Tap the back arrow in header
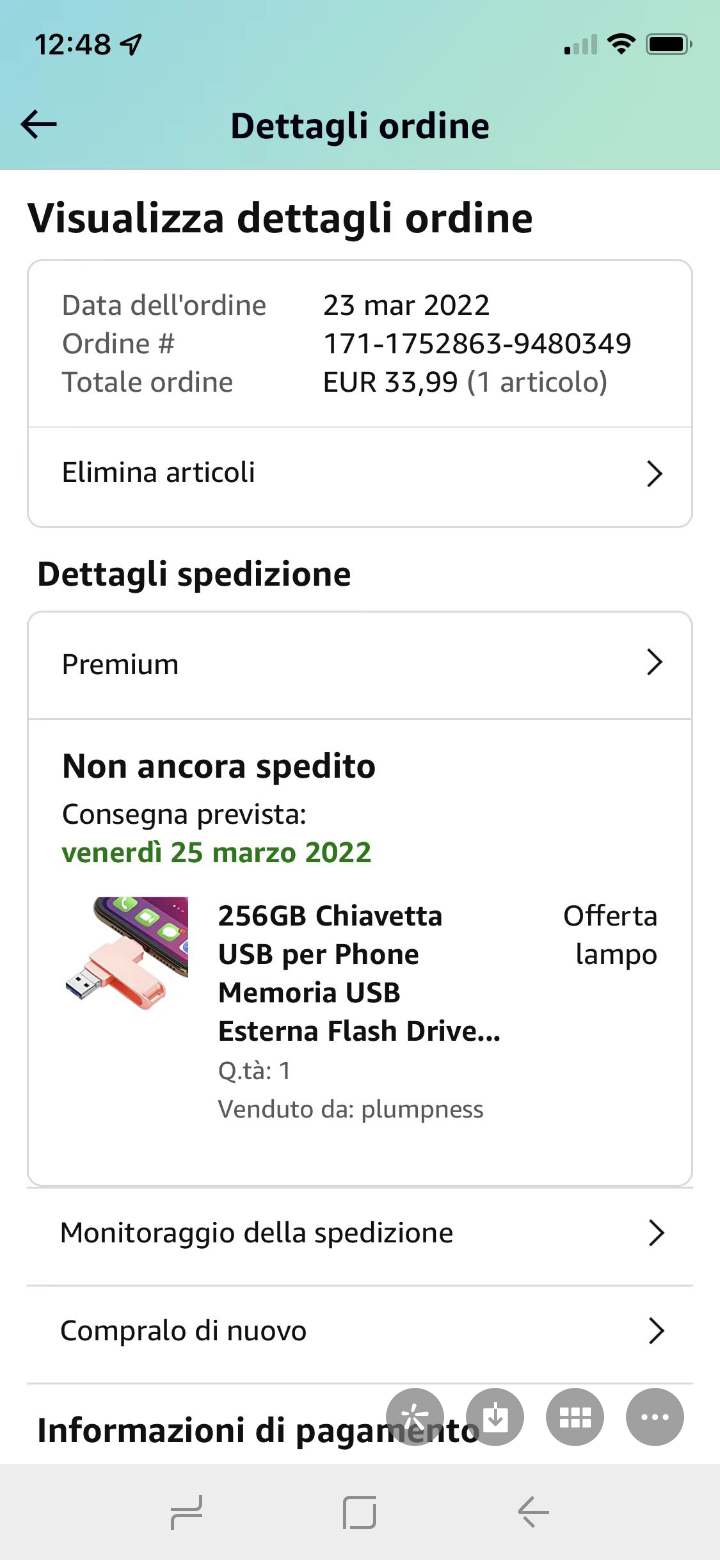 point(38,125)
